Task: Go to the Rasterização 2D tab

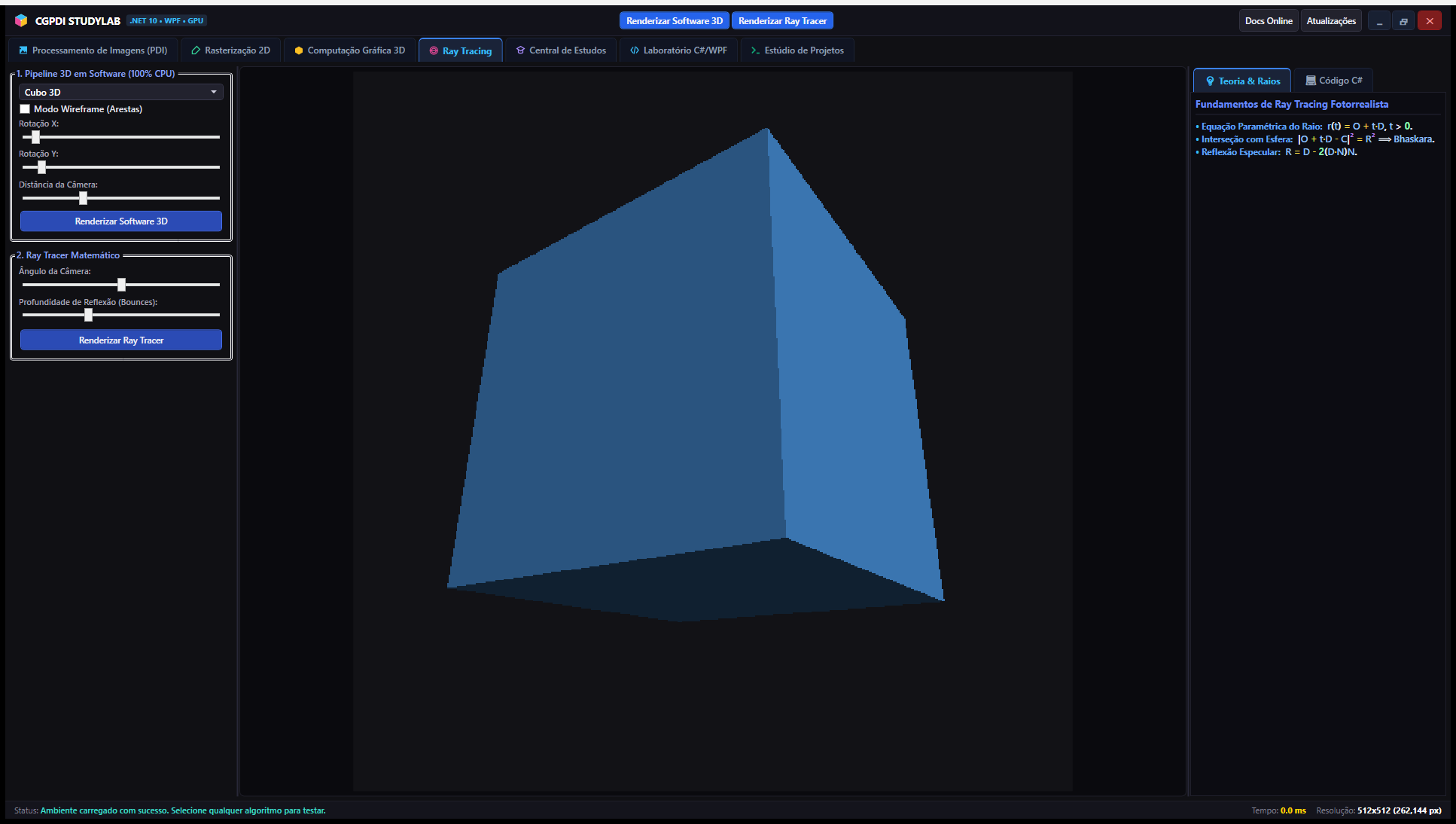Action: [230, 50]
